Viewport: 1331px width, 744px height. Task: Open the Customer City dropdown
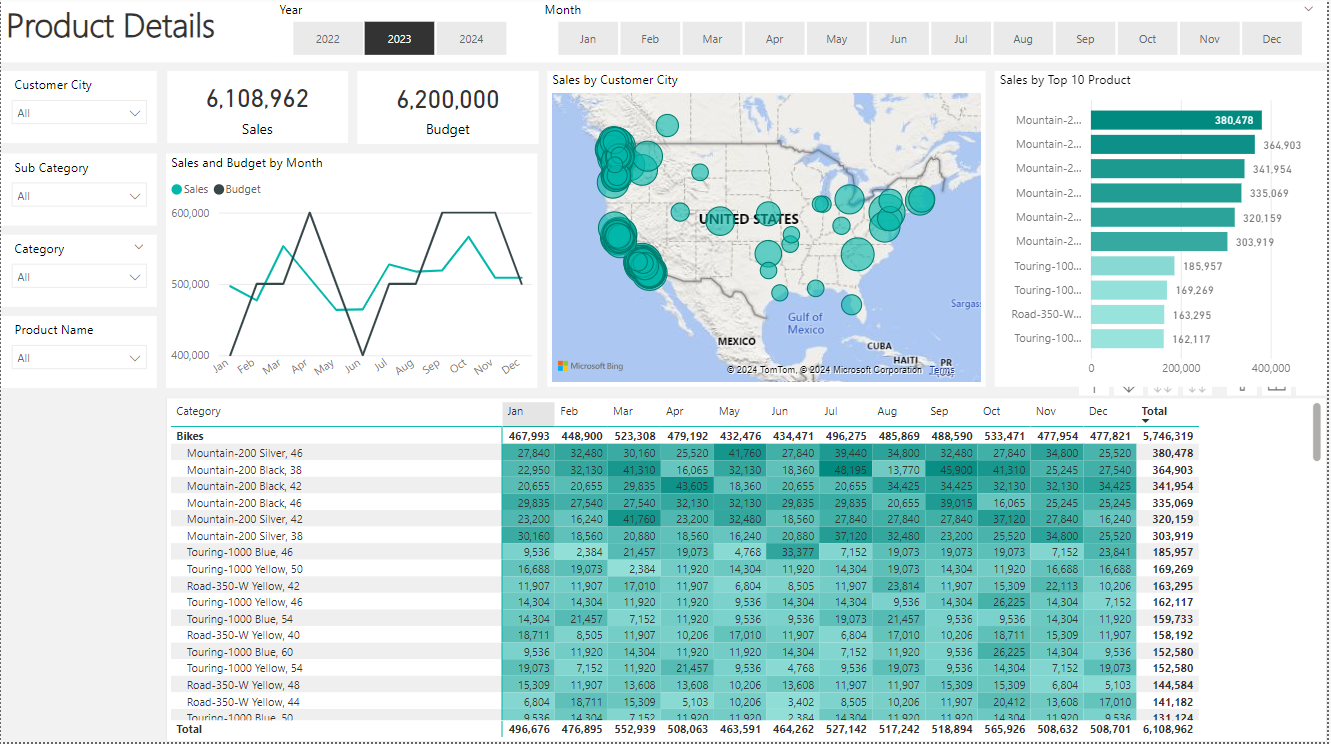(81, 113)
